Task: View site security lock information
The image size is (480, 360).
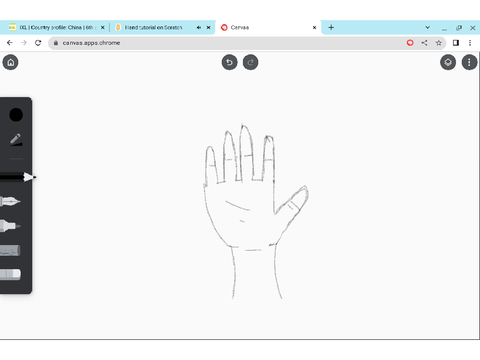Action: [x=56, y=43]
